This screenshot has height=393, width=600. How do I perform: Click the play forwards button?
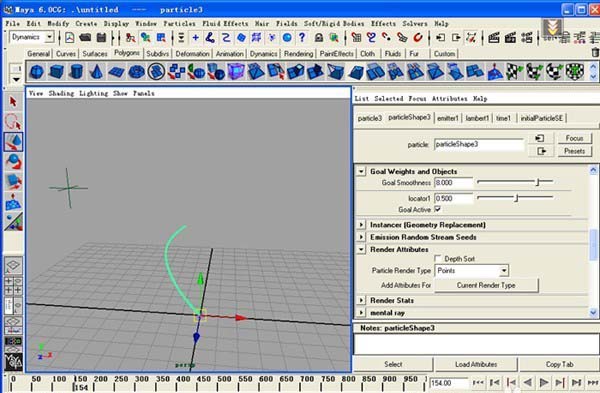click(544, 382)
